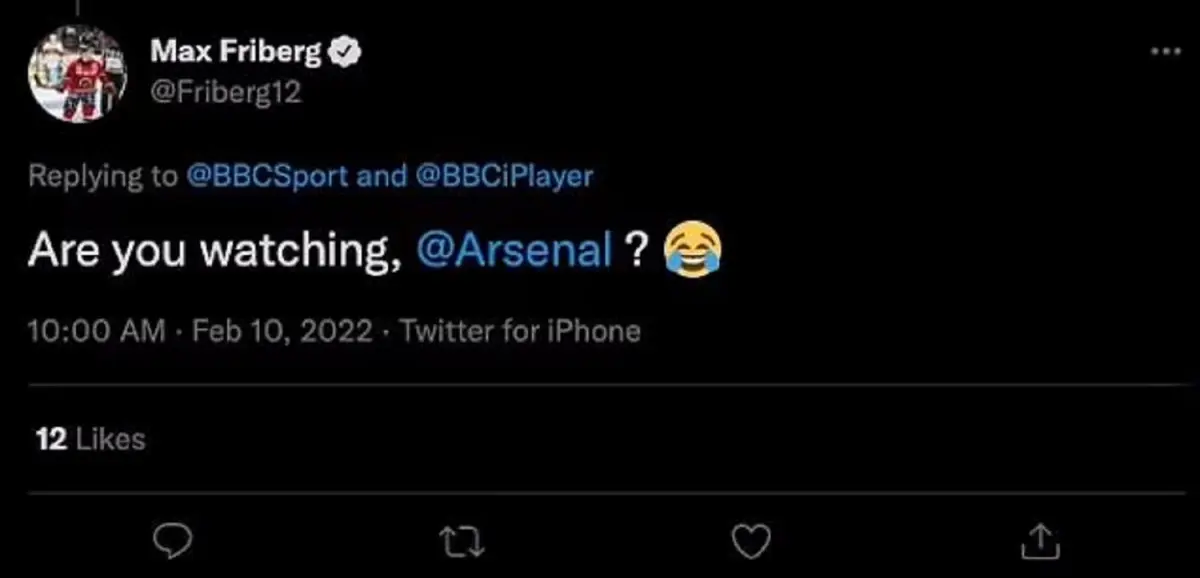1200x578 pixels.
Task: Open Max Friberg's profile picture
Action: (x=77, y=73)
